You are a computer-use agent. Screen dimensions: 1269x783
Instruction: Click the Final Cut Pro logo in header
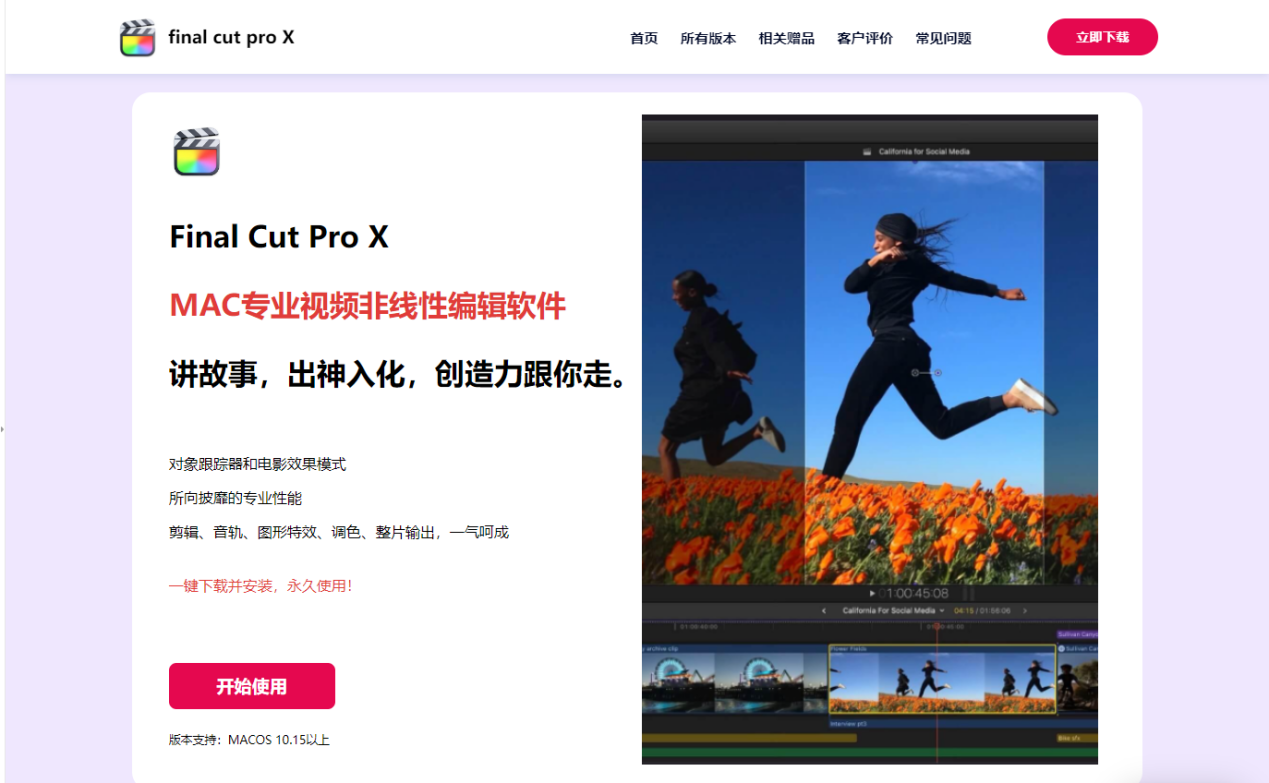(137, 38)
